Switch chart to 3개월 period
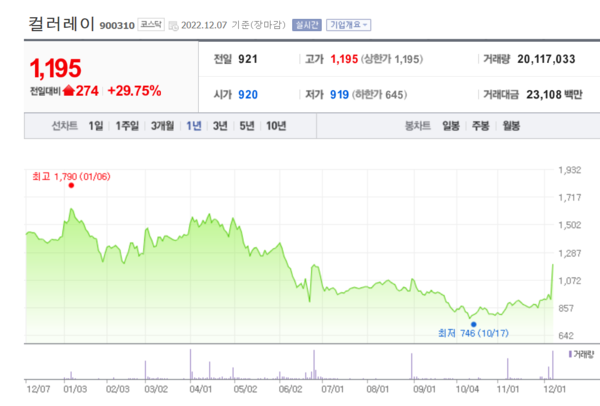Viewport: 600px width, 406px height. pyautogui.click(x=163, y=126)
